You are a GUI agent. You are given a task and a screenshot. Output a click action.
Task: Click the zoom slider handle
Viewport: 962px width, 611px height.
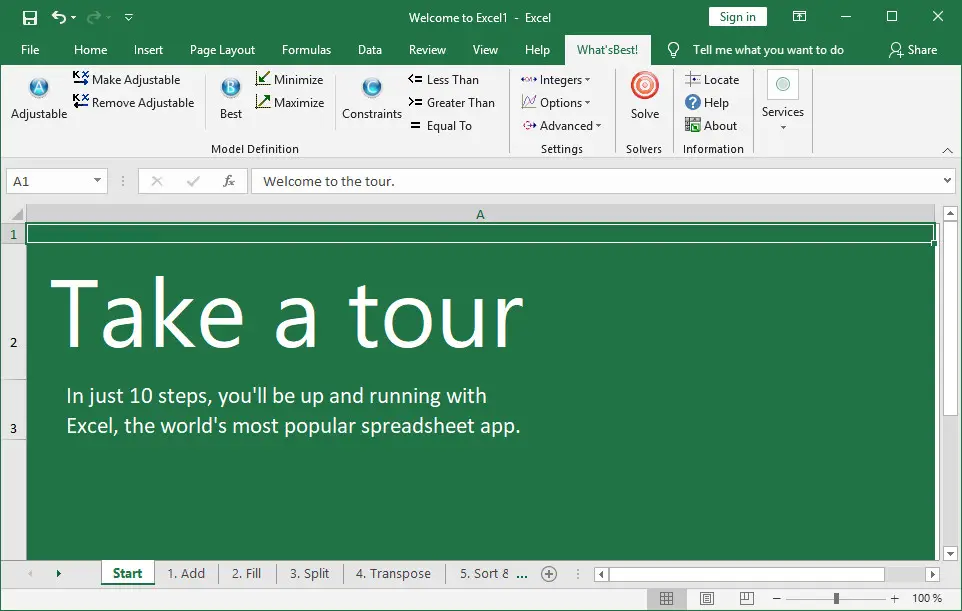836,598
